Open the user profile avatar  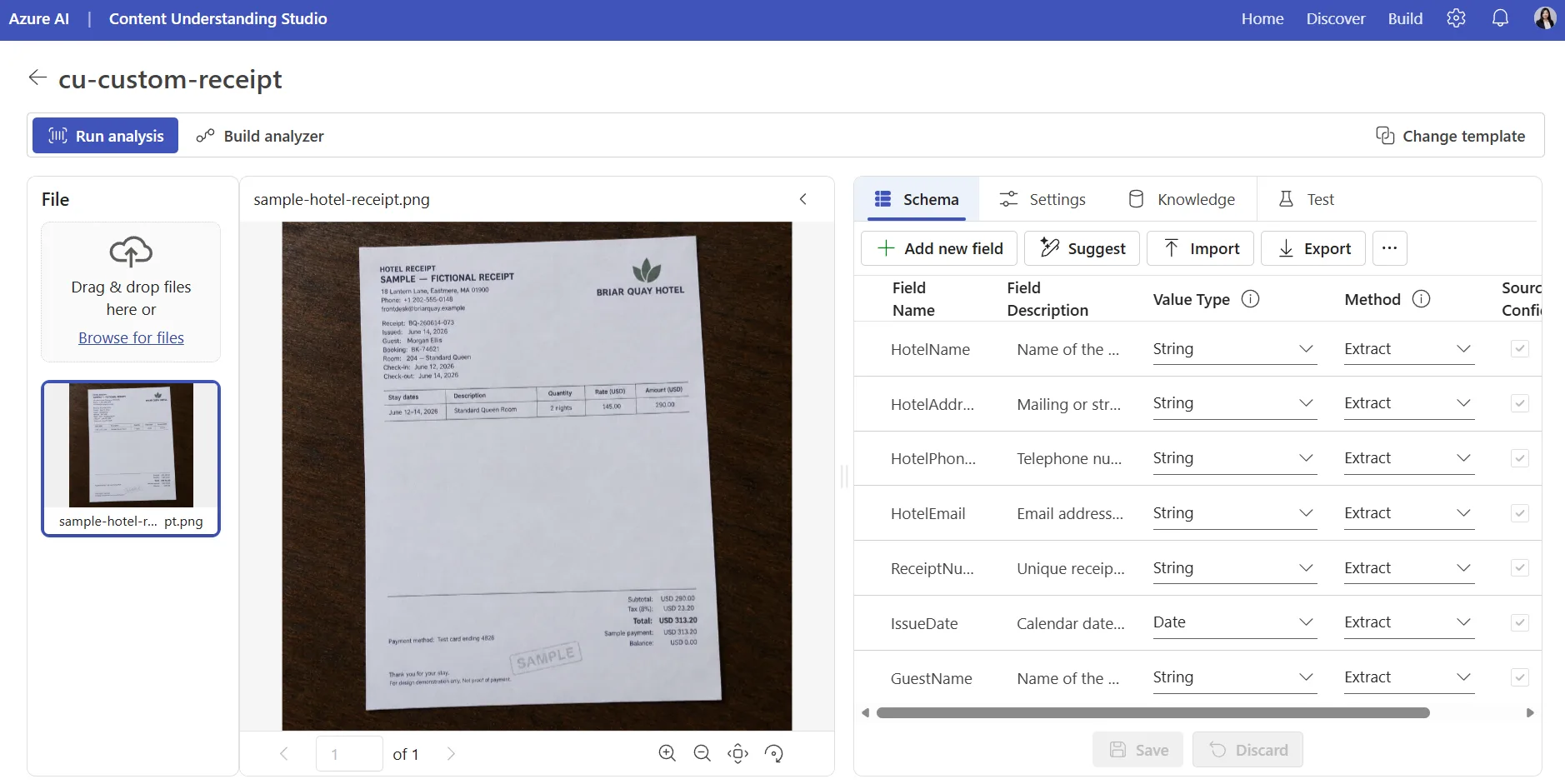(1545, 18)
